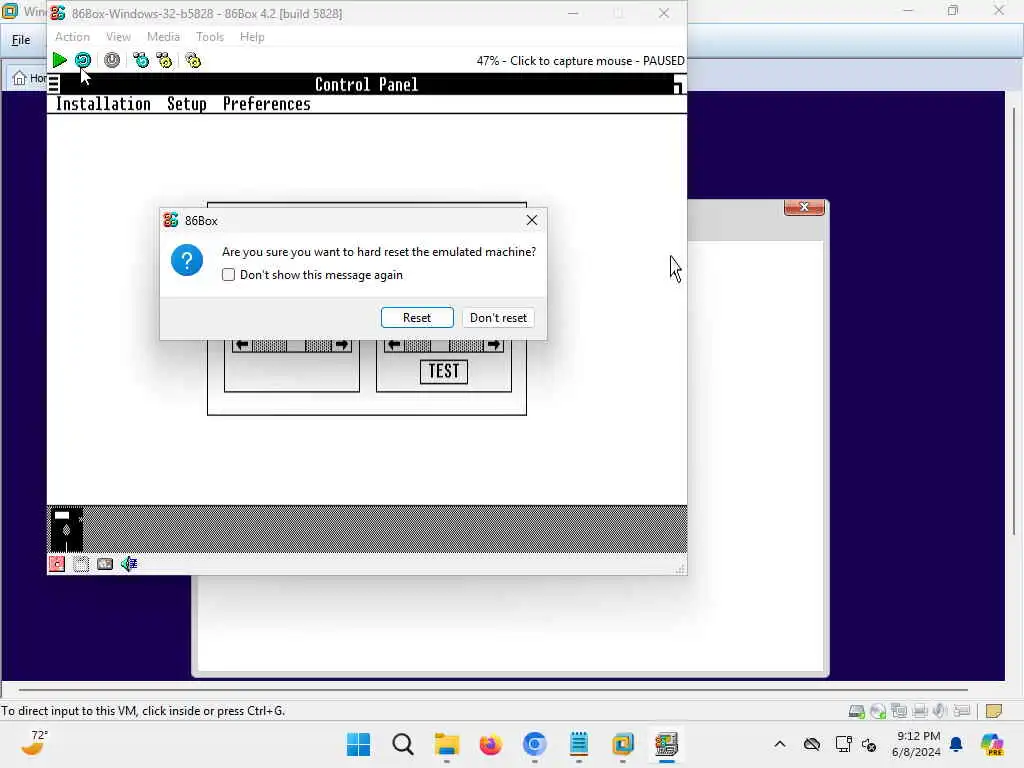Open the notification bell icon
Image resolution: width=1024 pixels, height=768 pixels.
[956, 744]
